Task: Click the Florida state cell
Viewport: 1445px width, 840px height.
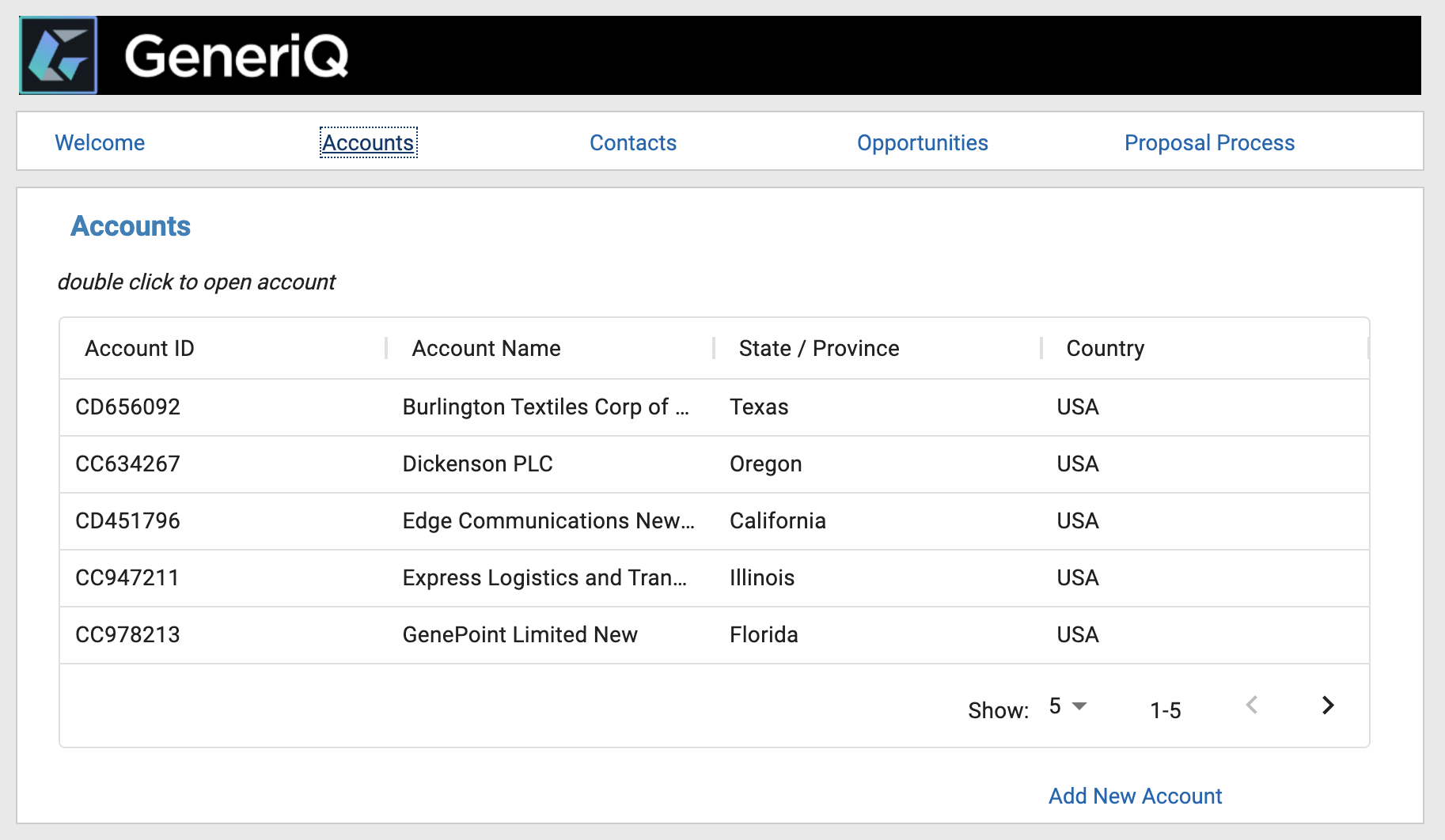Action: click(x=764, y=634)
